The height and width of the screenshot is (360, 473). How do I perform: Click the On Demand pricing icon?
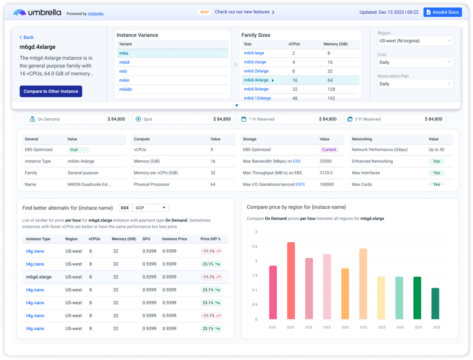coord(32,119)
